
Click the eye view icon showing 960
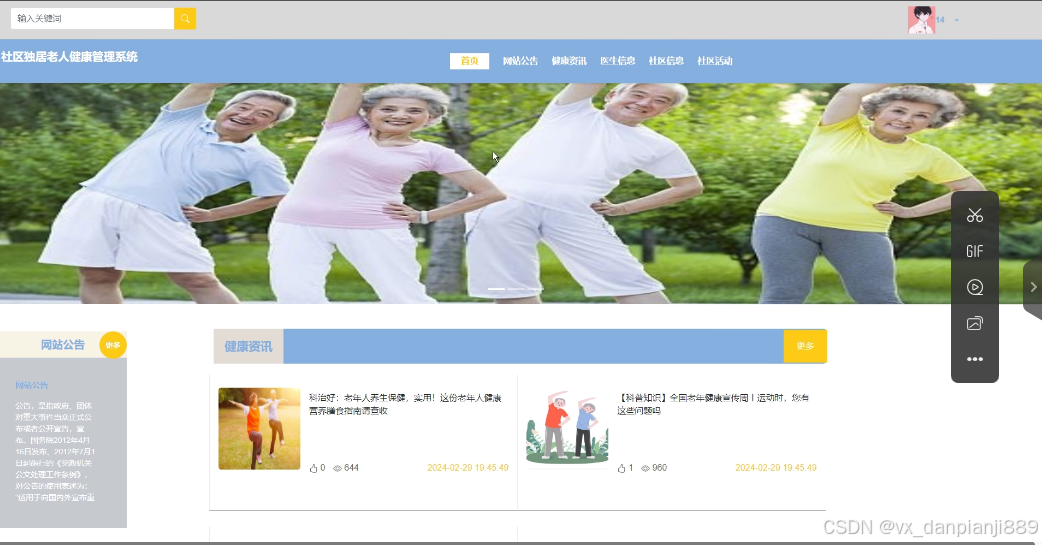tap(645, 469)
